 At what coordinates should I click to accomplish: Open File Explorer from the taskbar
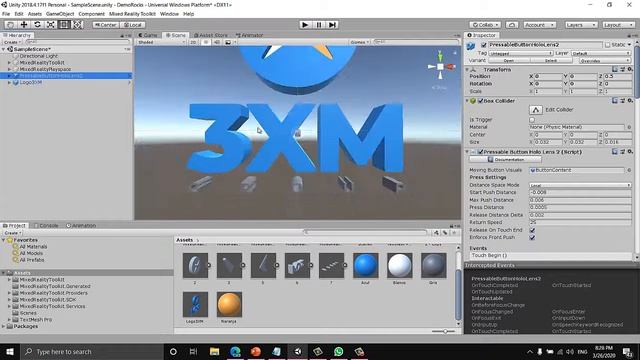click(x=214, y=351)
